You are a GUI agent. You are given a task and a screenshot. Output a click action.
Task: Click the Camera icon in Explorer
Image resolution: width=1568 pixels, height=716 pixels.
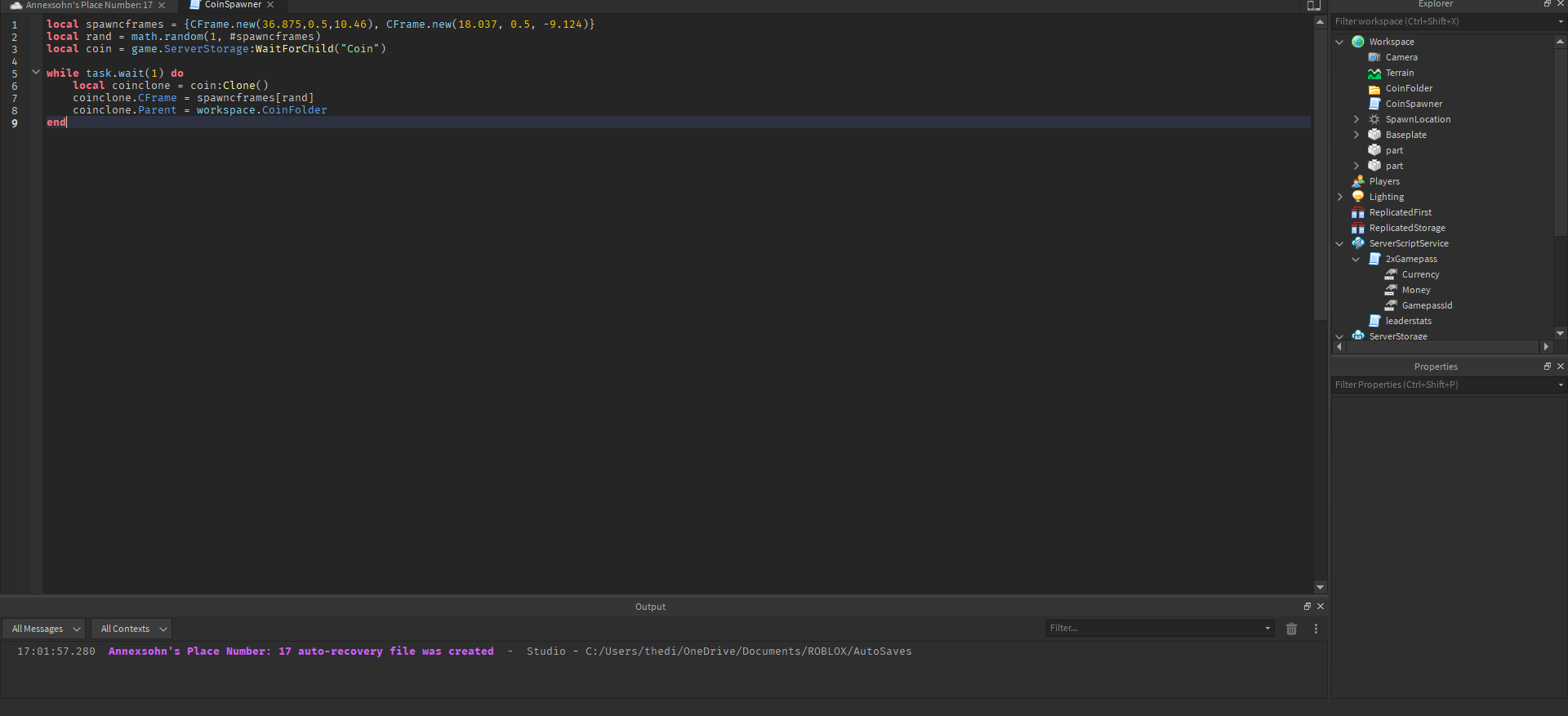point(1374,57)
